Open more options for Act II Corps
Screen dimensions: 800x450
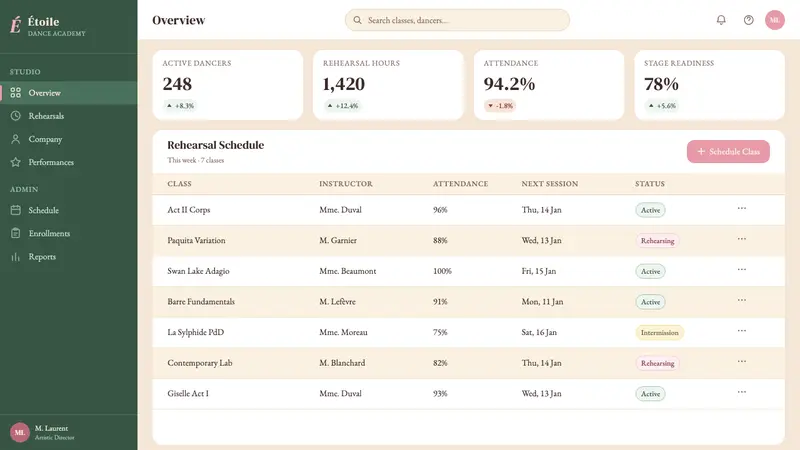(742, 208)
